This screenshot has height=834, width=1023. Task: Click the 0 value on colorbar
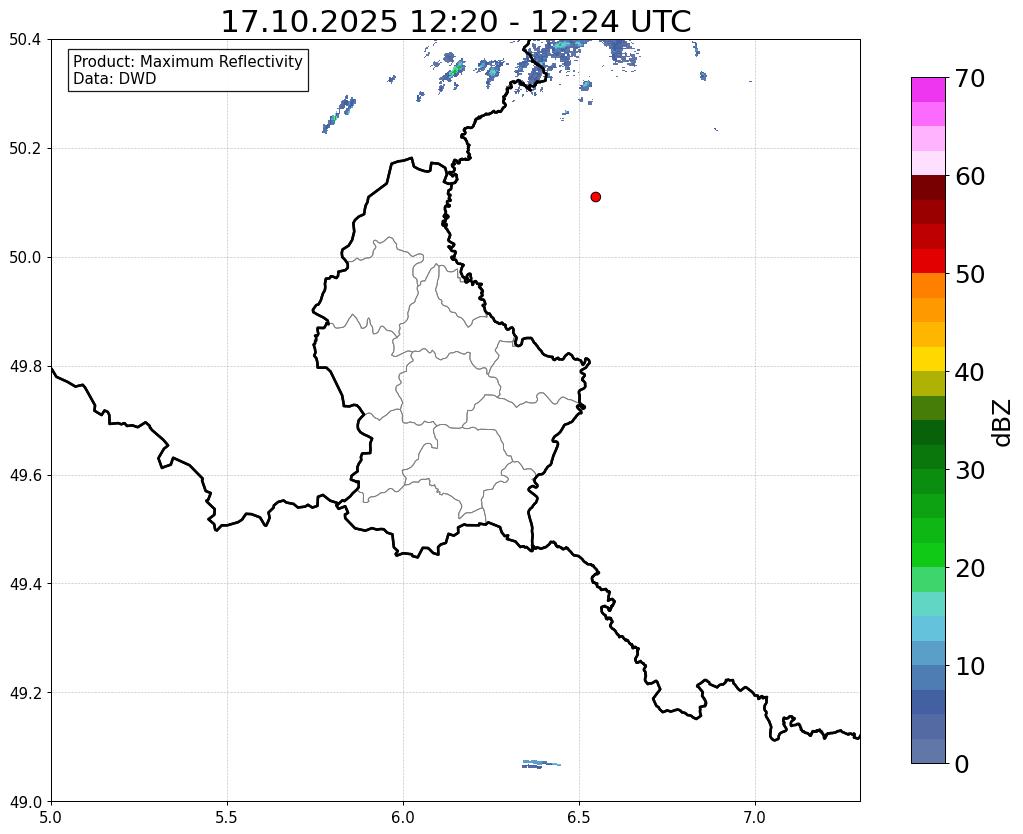962,764
